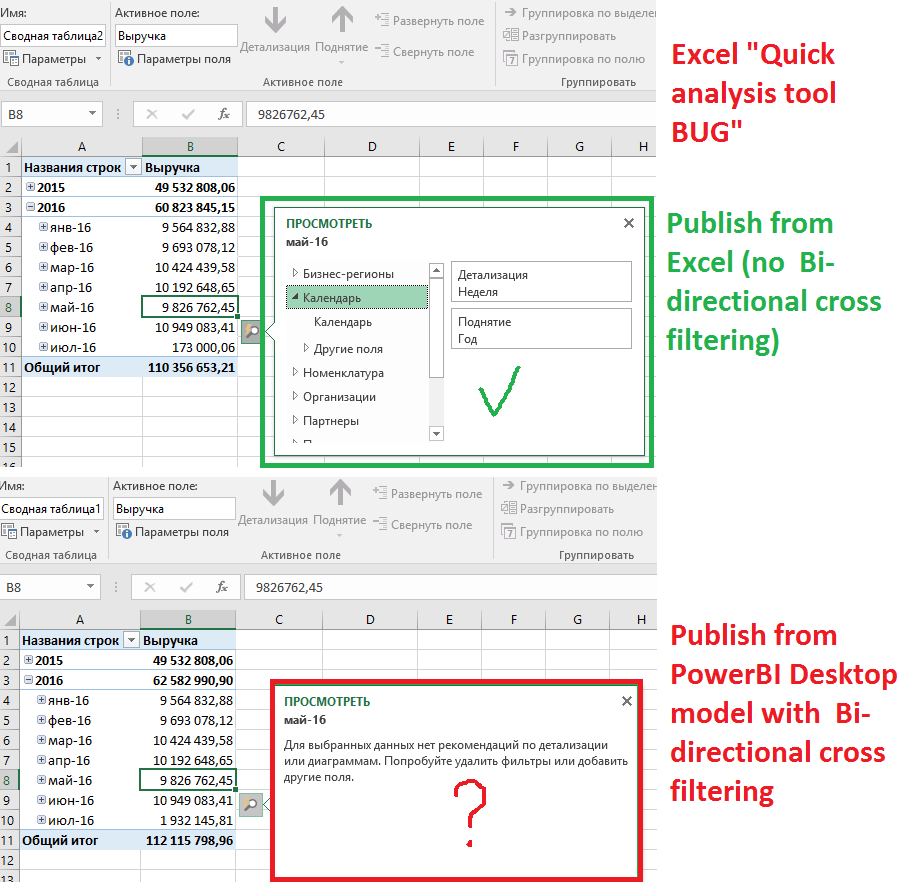
Task: Click explore tree scrollbar down arrow
Action: (436, 434)
